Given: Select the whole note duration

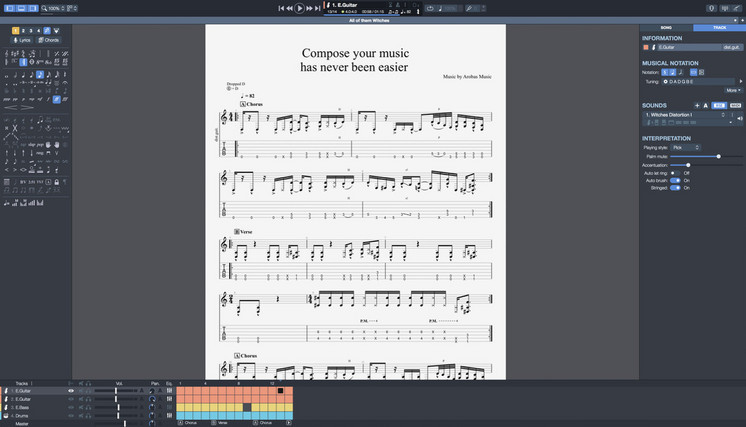Looking at the screenshot, I should (7, 75).
